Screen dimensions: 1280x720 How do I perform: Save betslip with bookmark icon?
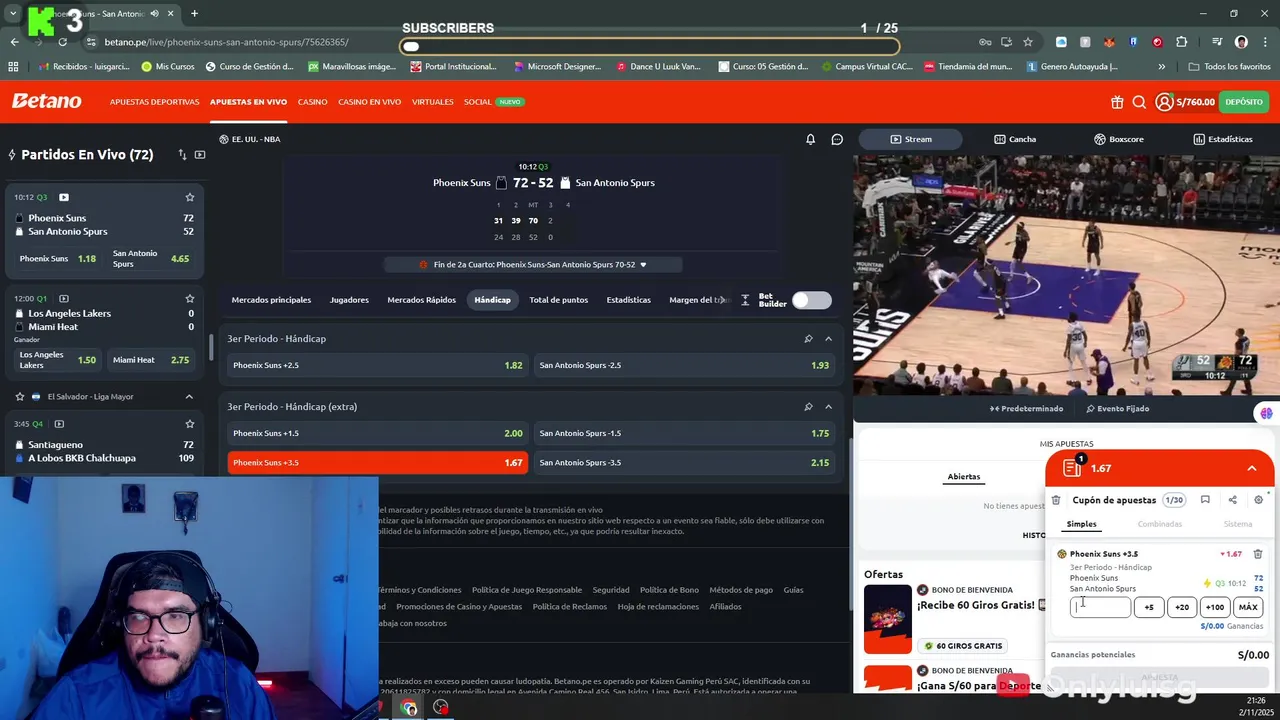coord(1205,500)
